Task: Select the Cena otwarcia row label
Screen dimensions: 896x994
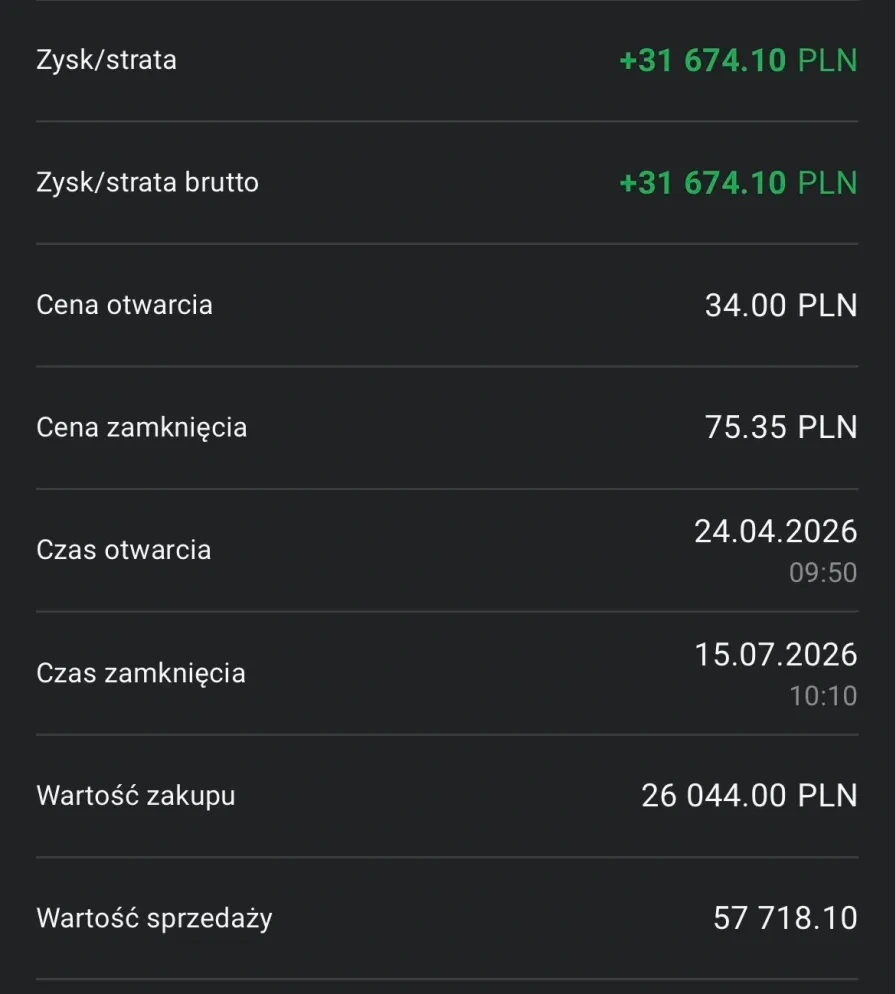Action: click(124, 305)
